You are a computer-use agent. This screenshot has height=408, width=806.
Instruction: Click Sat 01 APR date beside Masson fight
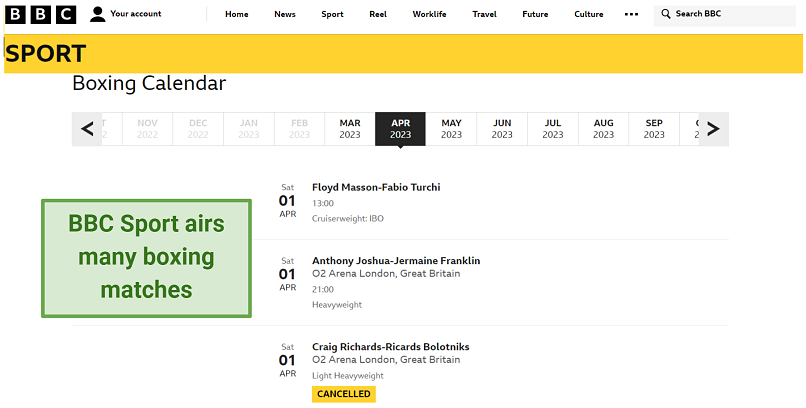pyautogui.click(x=288, y=201)
